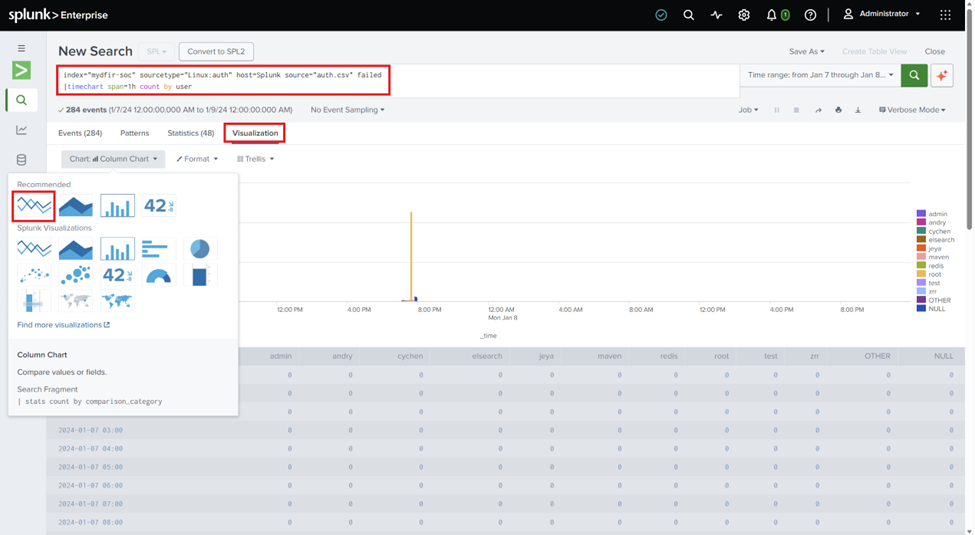Viewport: 975px width, 535px height.
Task: Pick the Filler Gauge visualization
Action: [x=200, y=275]
